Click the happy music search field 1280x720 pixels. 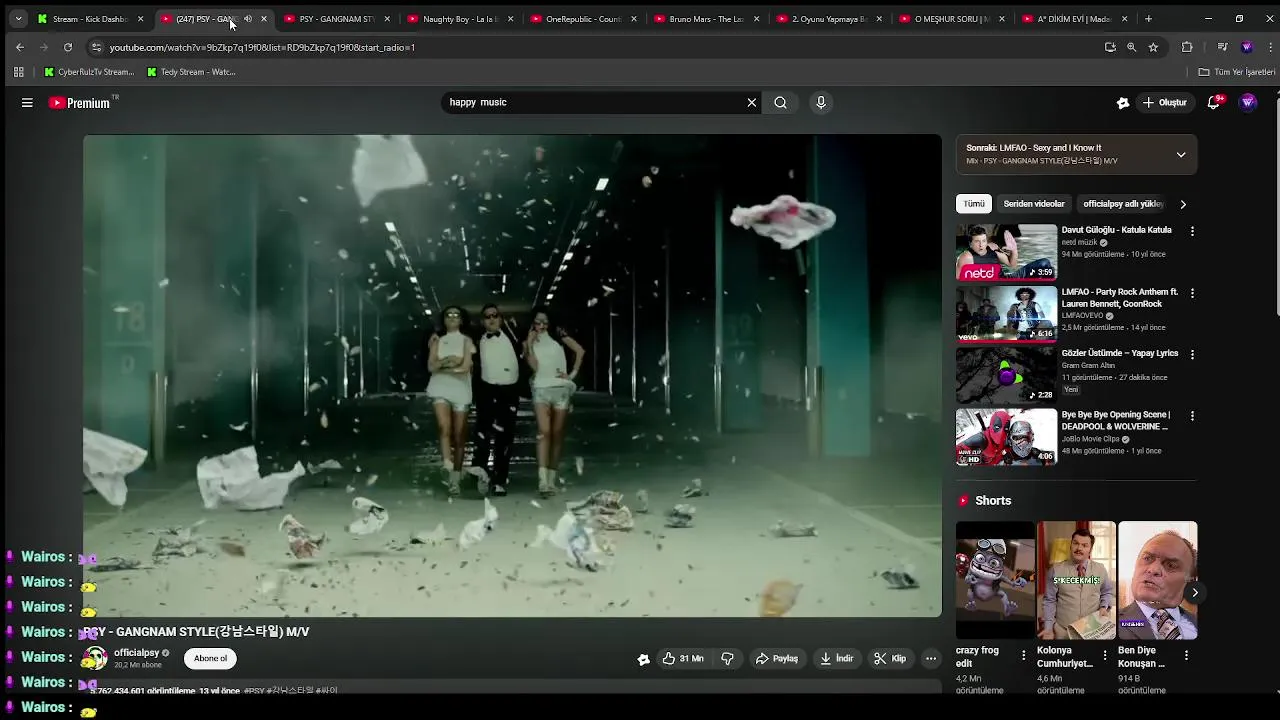click(593, 102)
